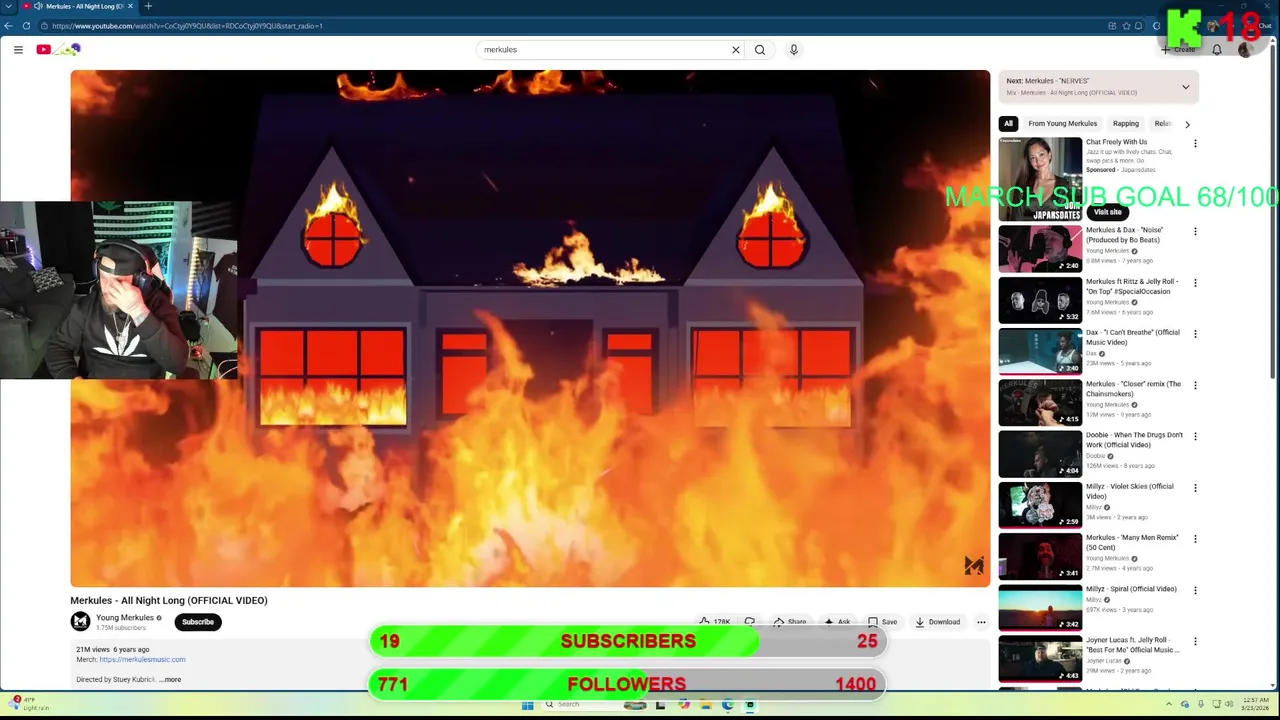Open the Closer remix thumbnail 4:15
This screenshot has height=720, width=1280.
click(1040, 402)
